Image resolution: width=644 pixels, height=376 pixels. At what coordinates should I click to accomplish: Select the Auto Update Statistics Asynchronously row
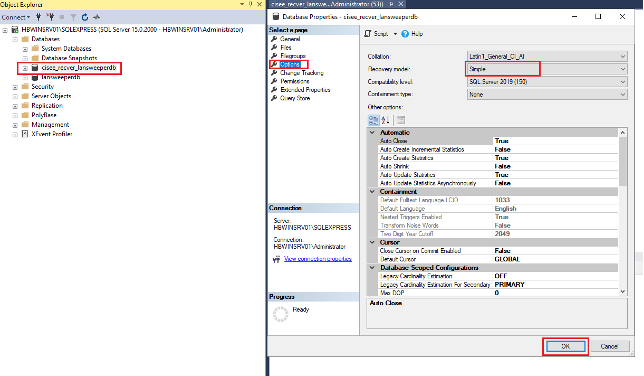coord(498,183)
